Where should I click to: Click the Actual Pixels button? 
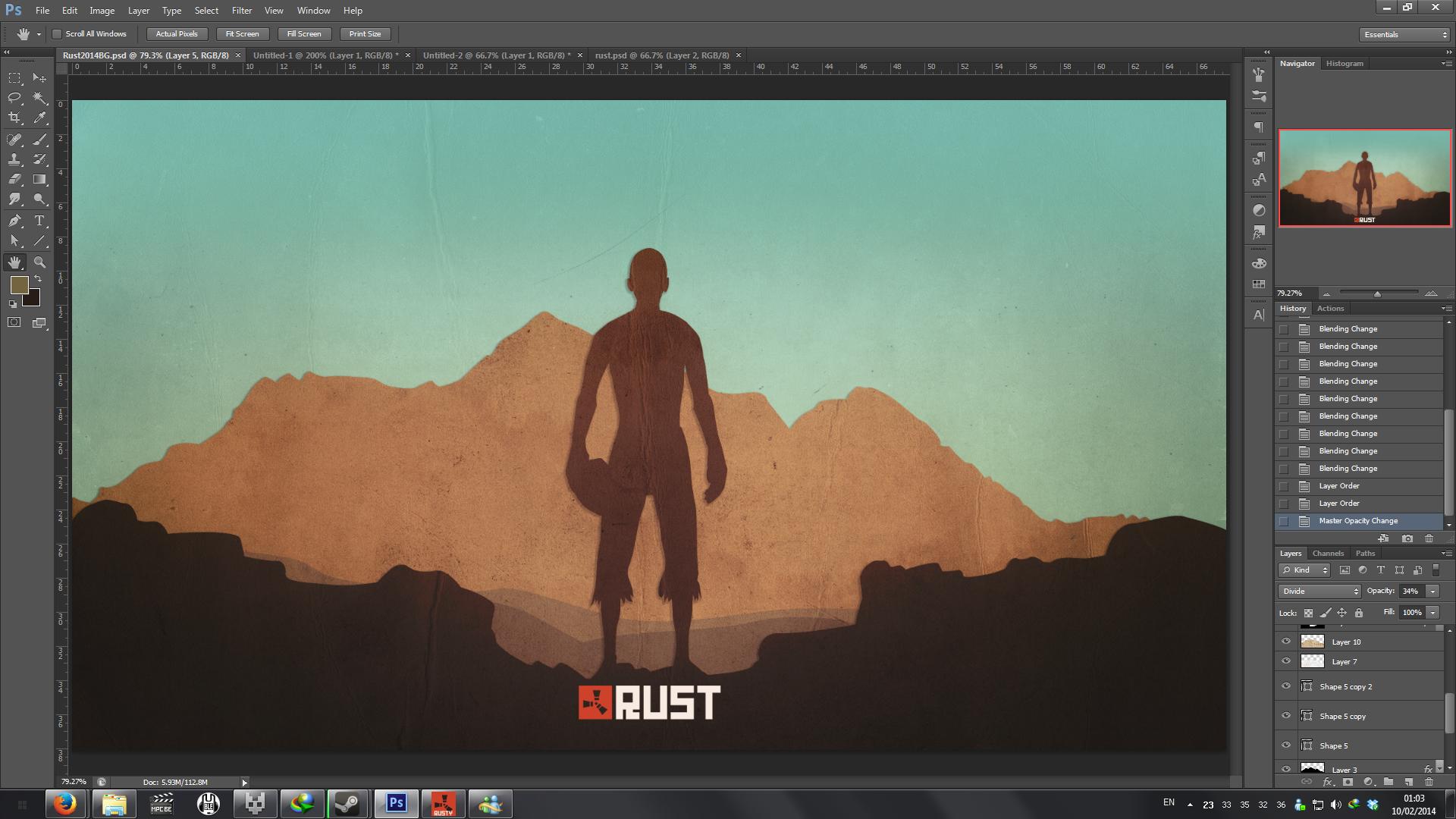pos(177,34)
